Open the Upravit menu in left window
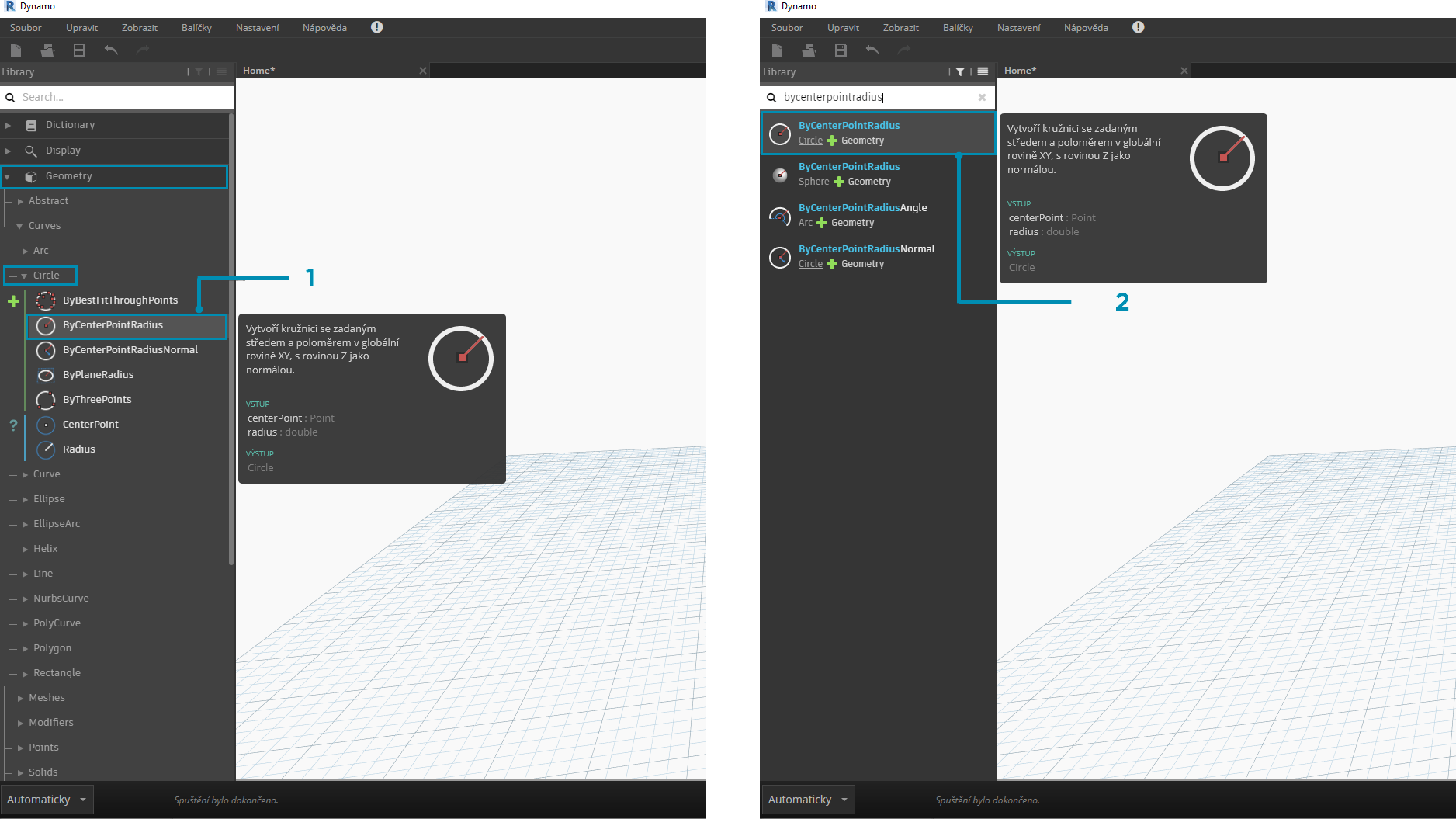Image resolution: width=1456 pixels, height=819 pixels. (81, 28)
